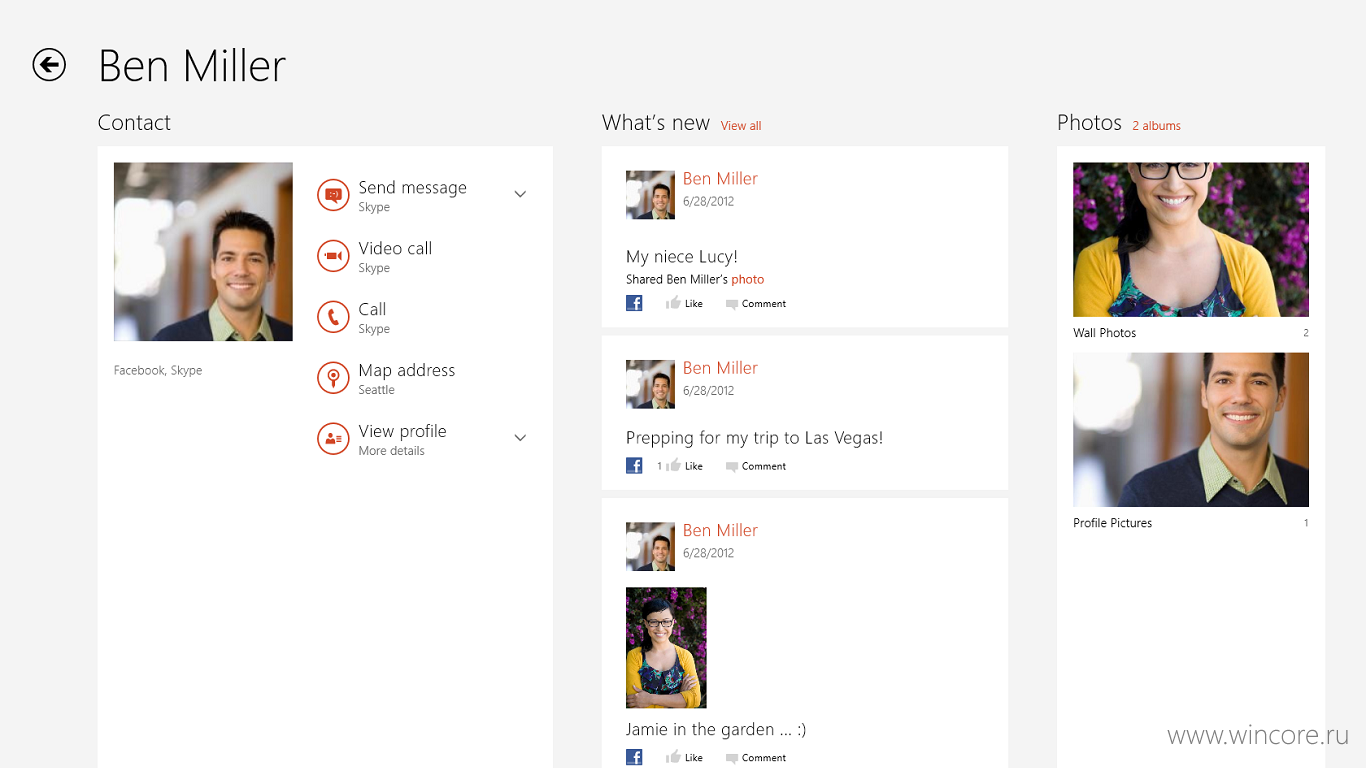This screenshot has width=1366, height=768.
Task: Click Ben Miller name on 'My niece Lucy!' post
Action: pyautogui.click(x=720, y=179)
